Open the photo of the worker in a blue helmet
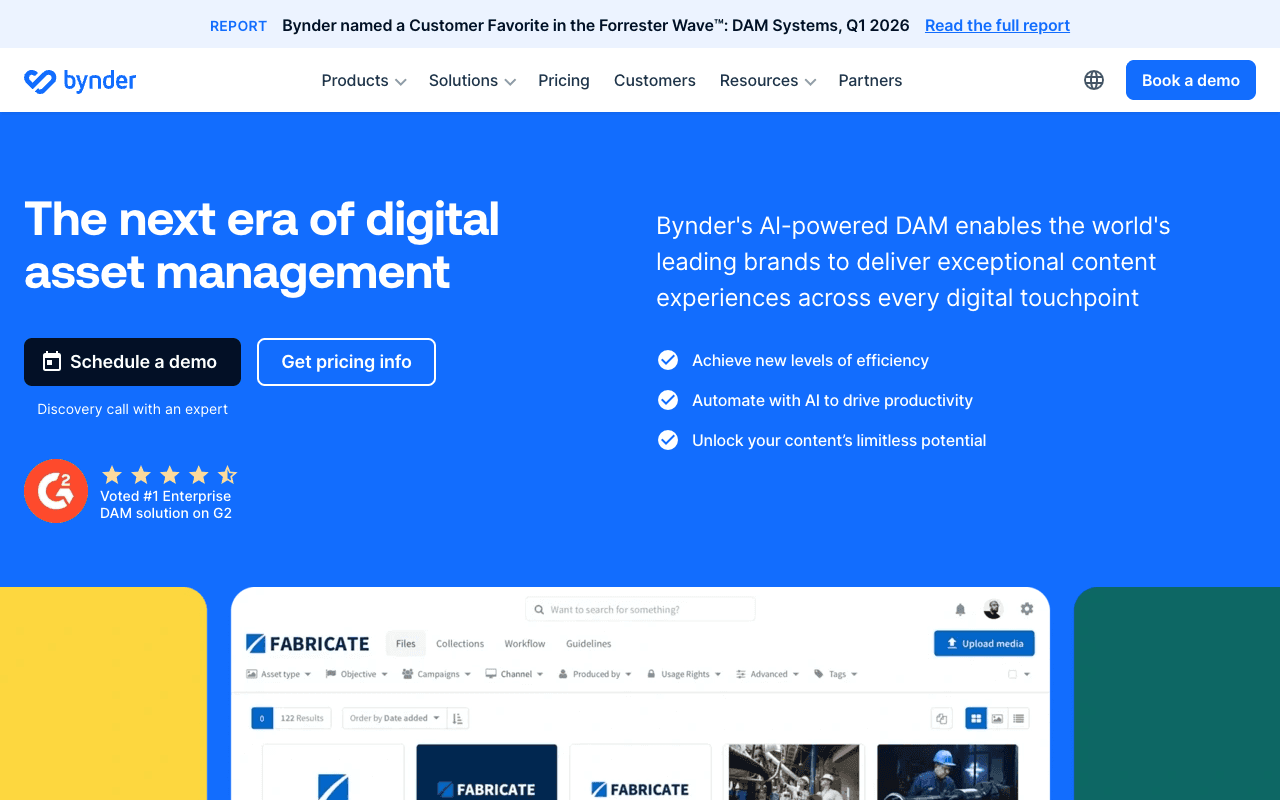Viewport: 1280px width, 800px height. 947,772
